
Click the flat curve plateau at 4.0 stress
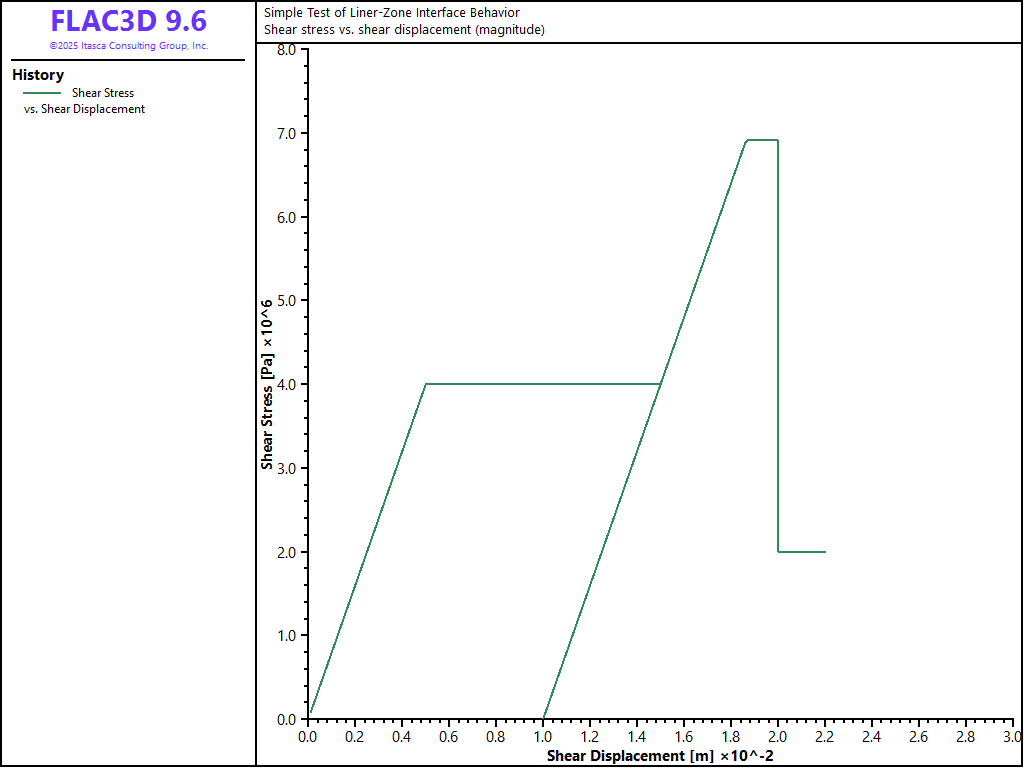(x=540, y=384)
